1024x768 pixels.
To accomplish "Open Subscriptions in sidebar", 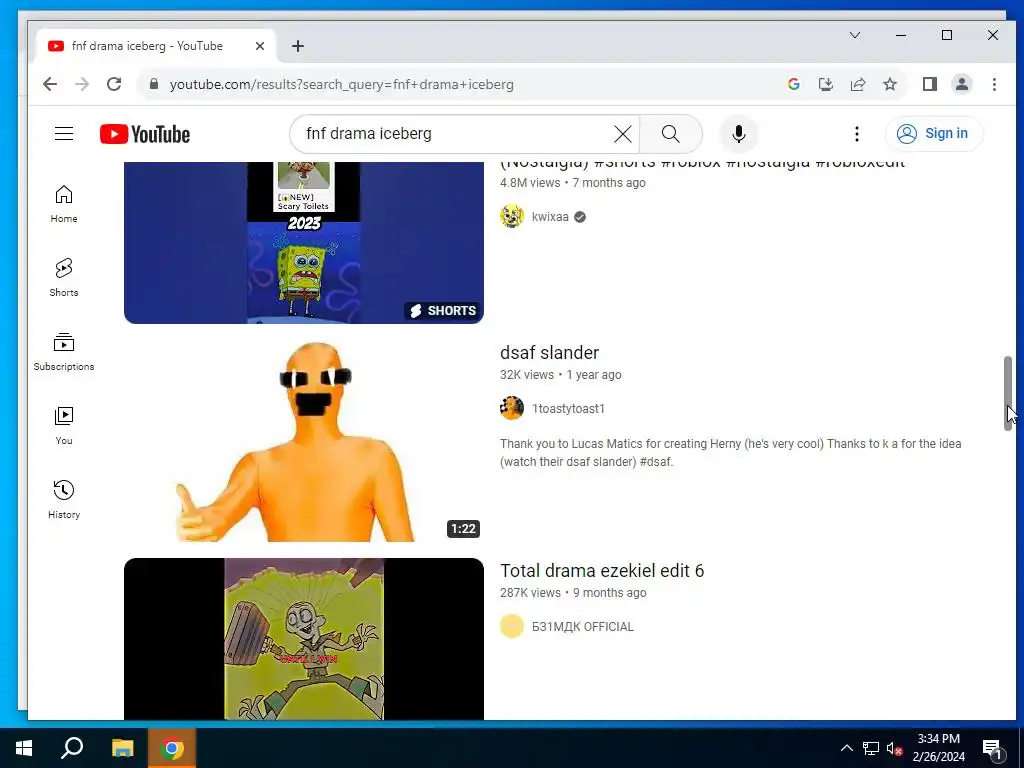I will coord(64,351).
